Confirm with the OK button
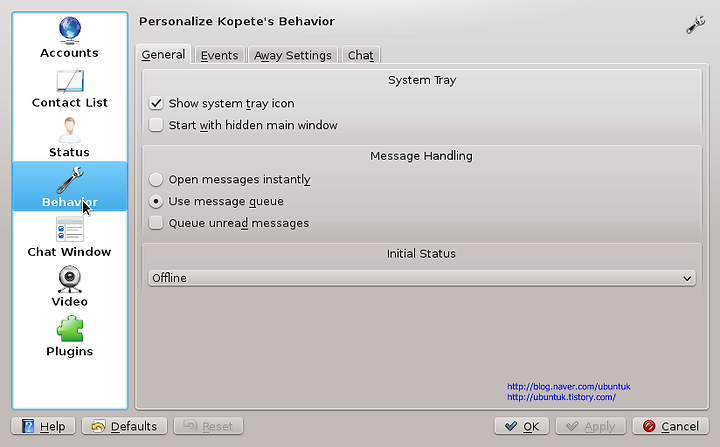Image resolution: width=720 pixels, height=447 pixels. point(522,426)
